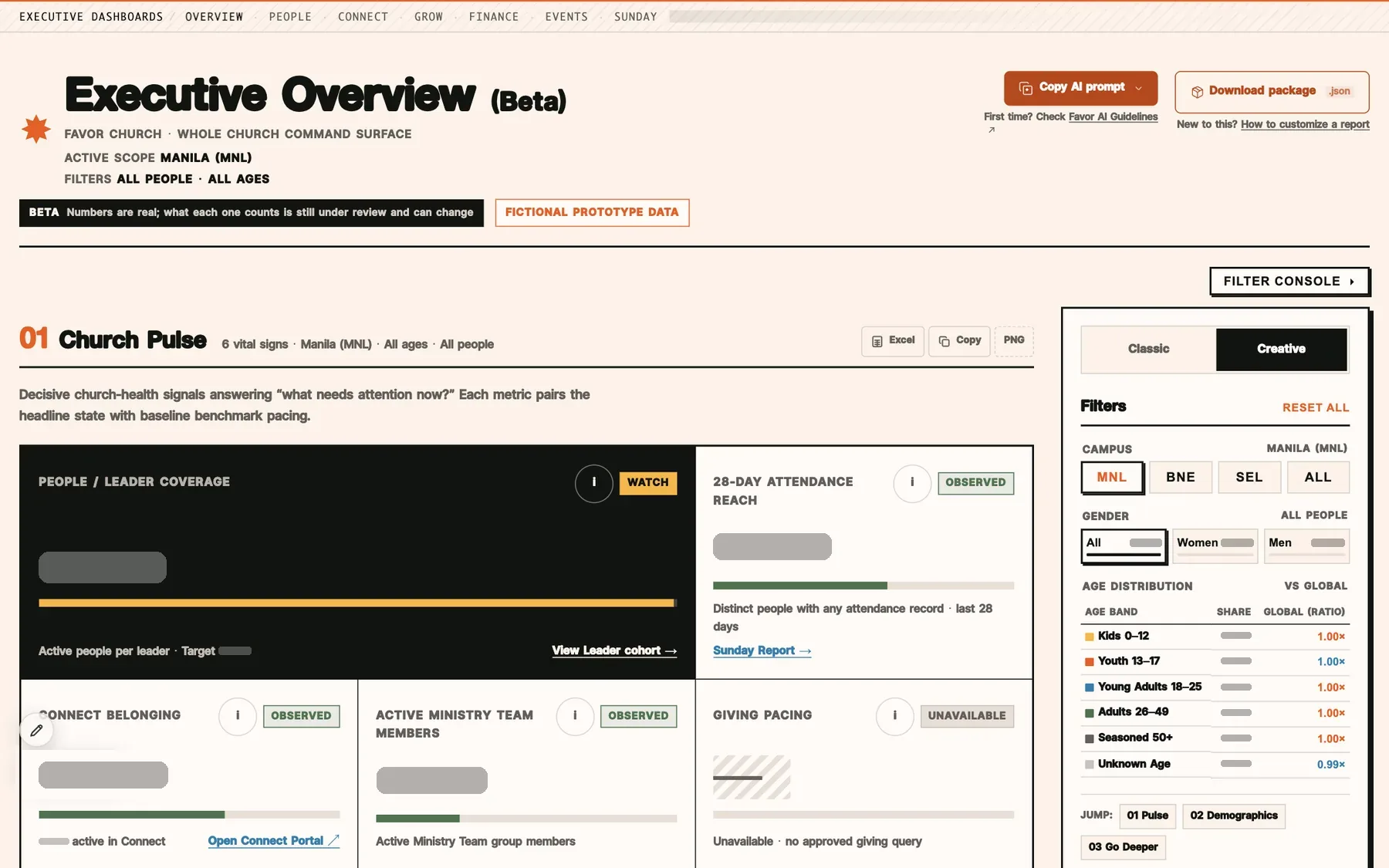Click the Seasoned 50+ age band row
The height and width of the screenshot is (868, 1389).
point(1215,738)
